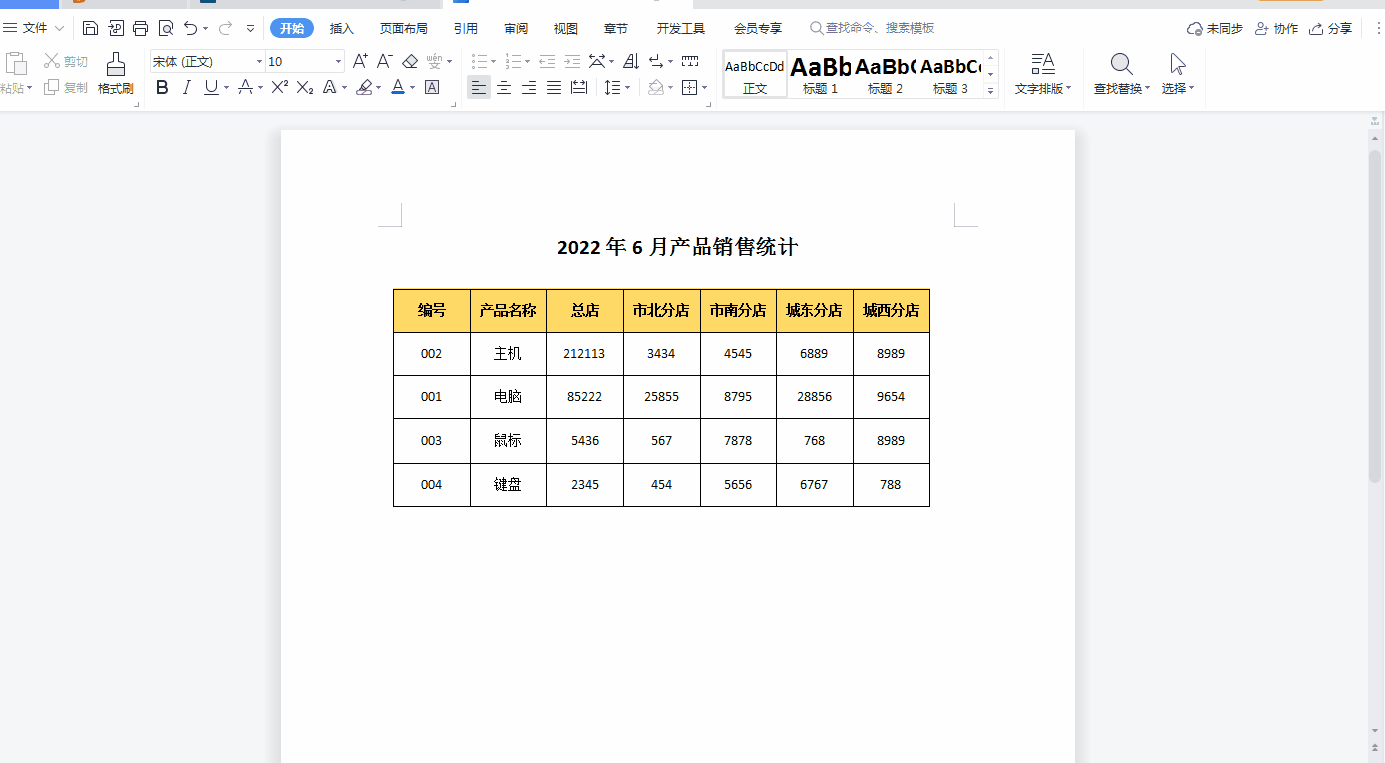Open Print Preview from quick access toolbar
This screenshot has height=763, width=1385.
[x=166, y=28]
